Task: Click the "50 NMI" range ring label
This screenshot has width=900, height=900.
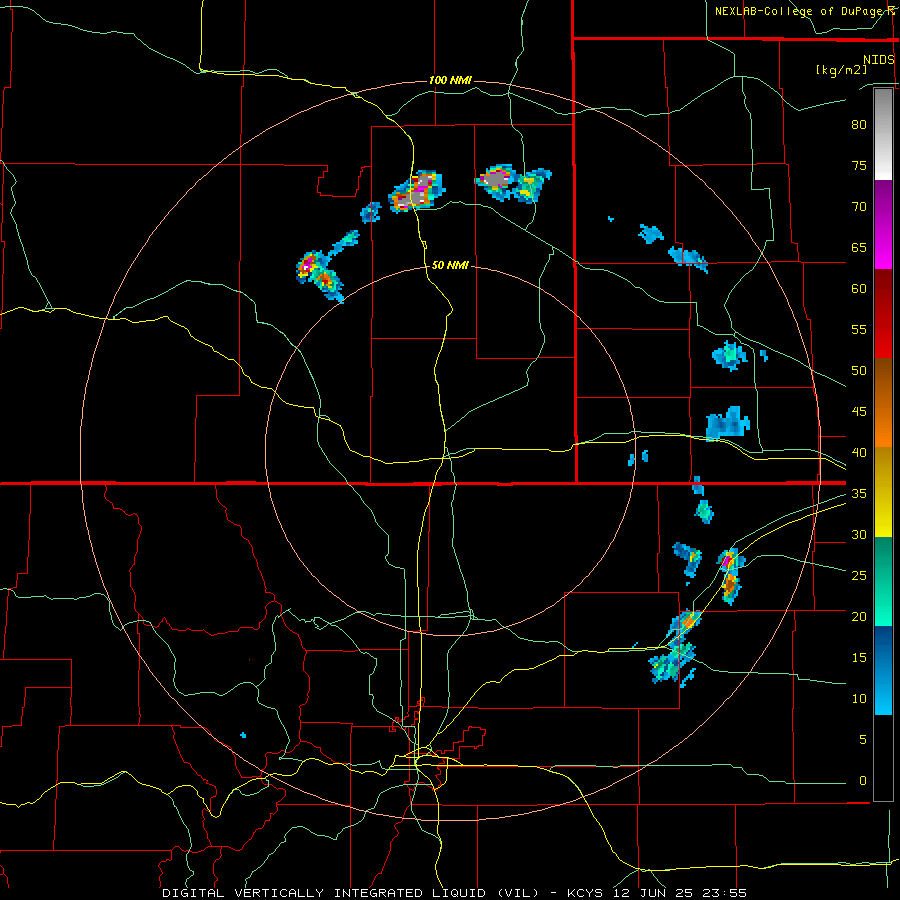Action: click(x=450, y=265)
